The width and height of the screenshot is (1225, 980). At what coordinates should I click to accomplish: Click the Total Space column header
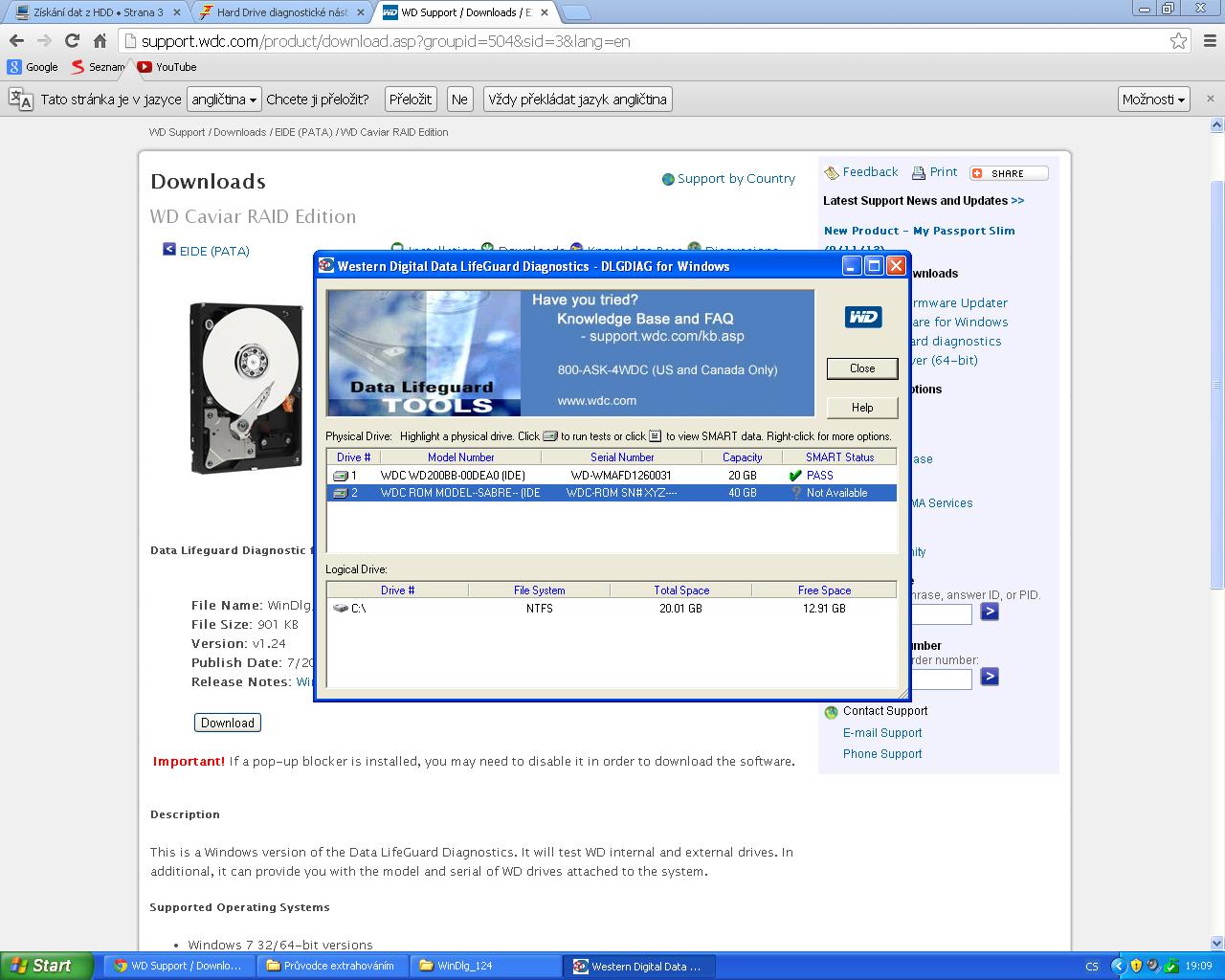pyautogui.click(x=680, y=590)
